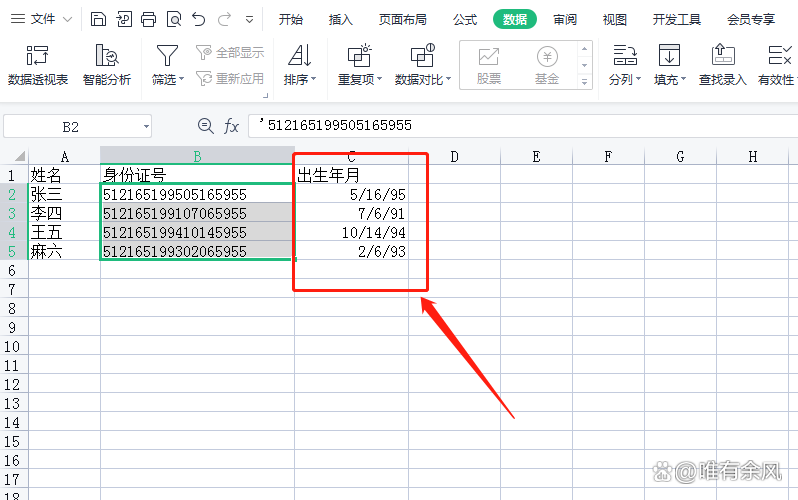
Task: Select row 1 header
Action: pyautogui.click(x=12, y=175)
